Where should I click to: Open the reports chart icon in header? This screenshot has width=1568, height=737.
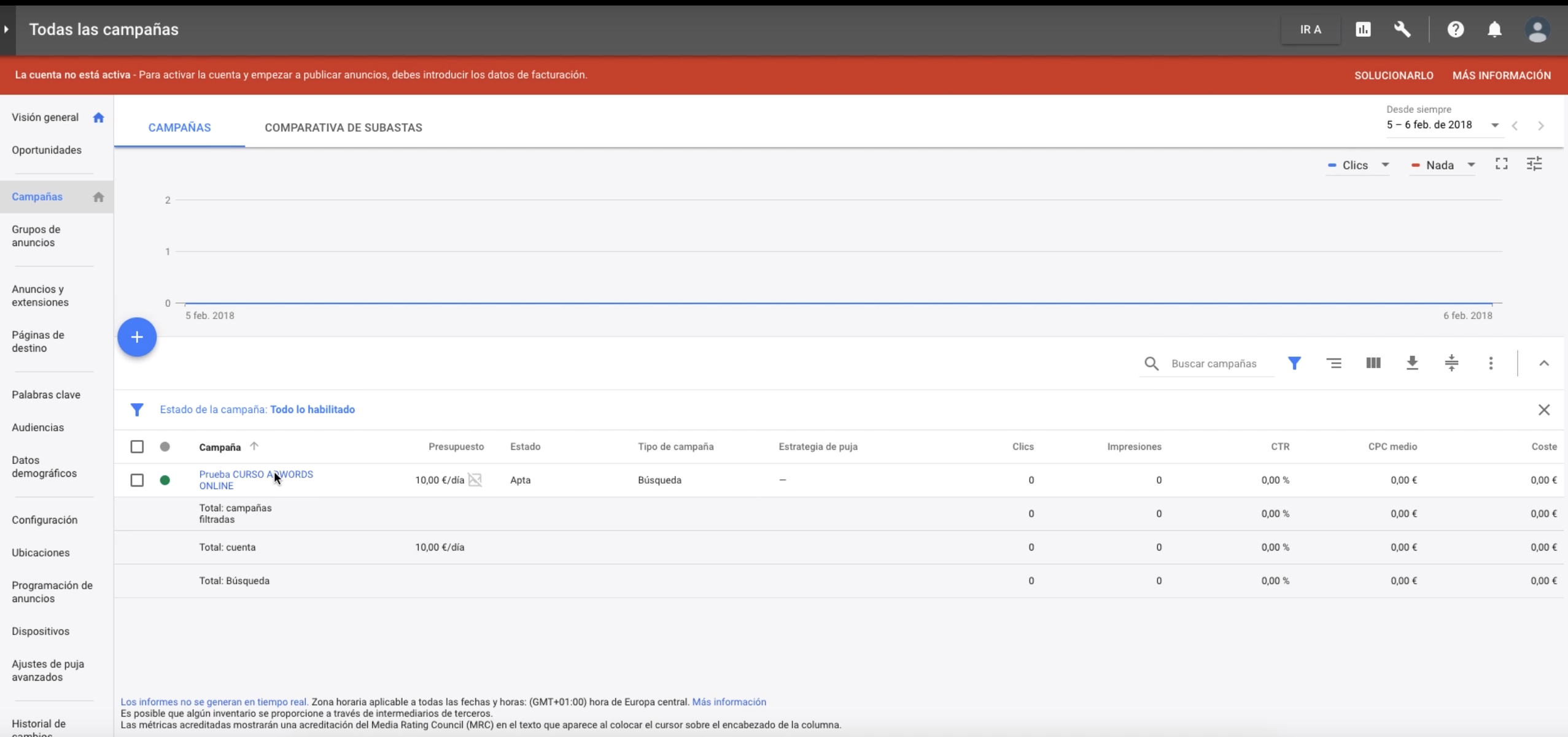pos(1363,29)
